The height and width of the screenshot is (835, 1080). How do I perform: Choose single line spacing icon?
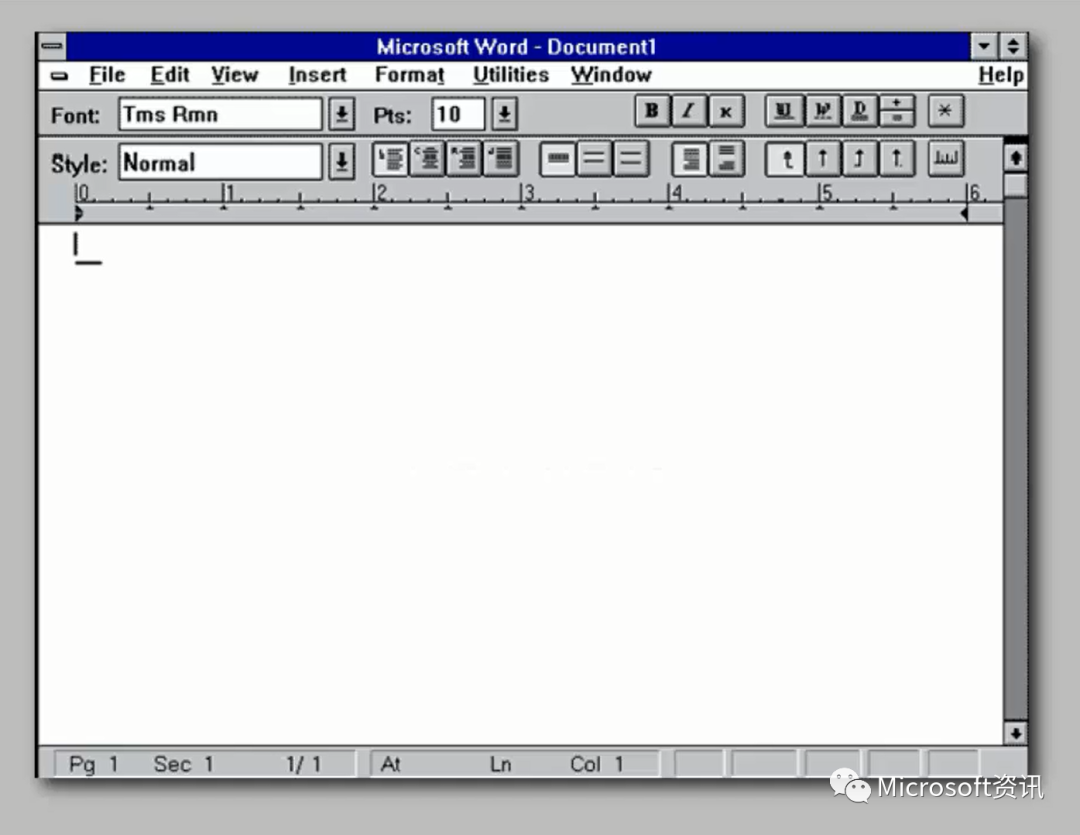pos(558,159)
